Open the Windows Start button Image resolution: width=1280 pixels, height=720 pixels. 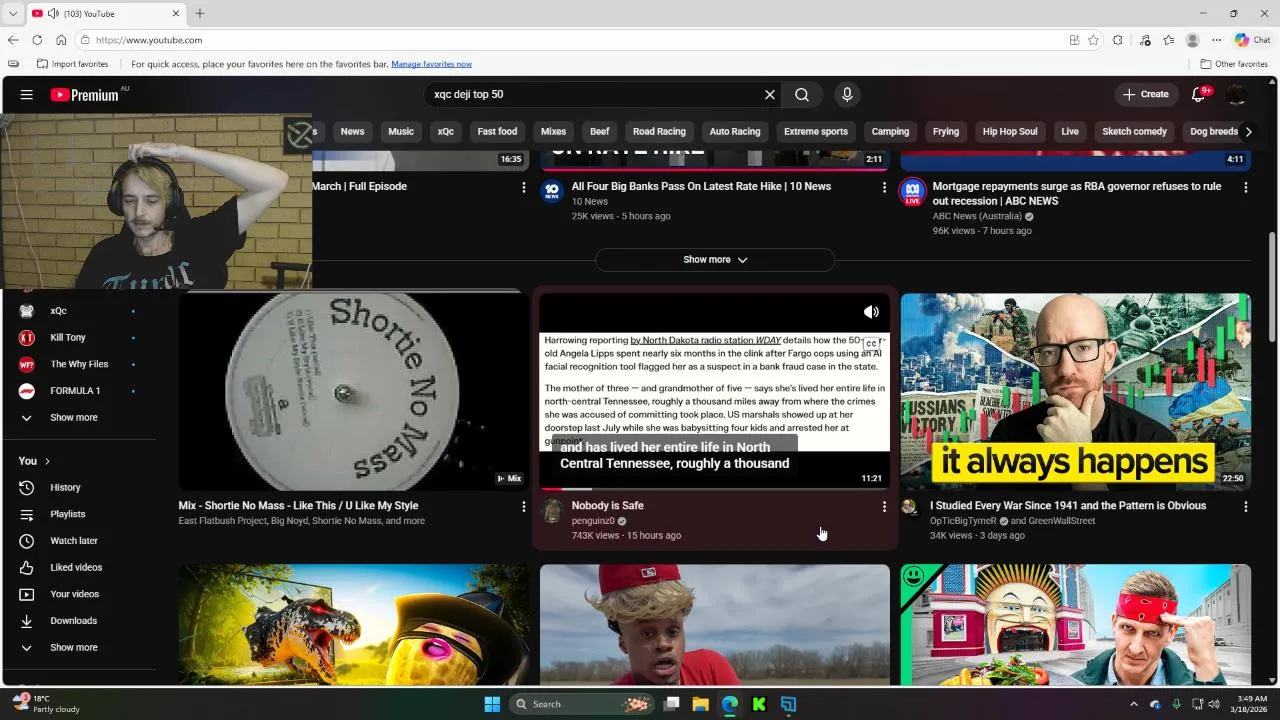pos(492,704)
